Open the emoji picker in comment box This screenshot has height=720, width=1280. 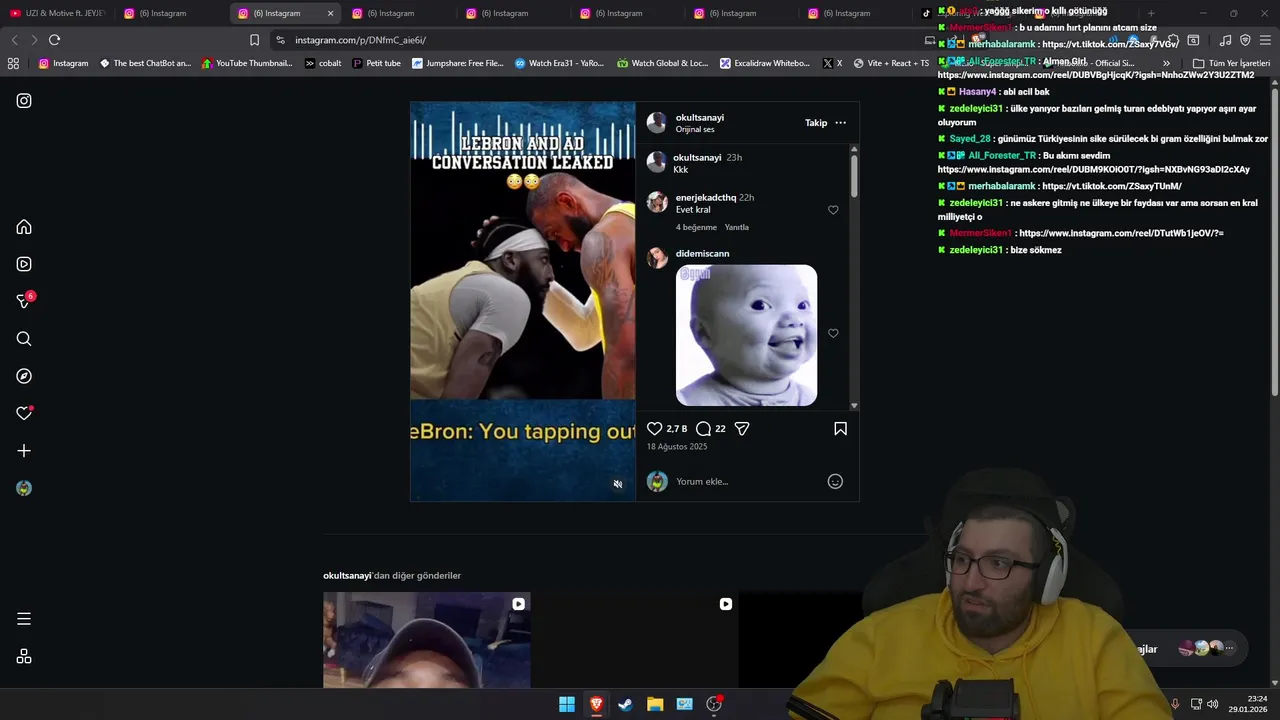coord(835,481)
